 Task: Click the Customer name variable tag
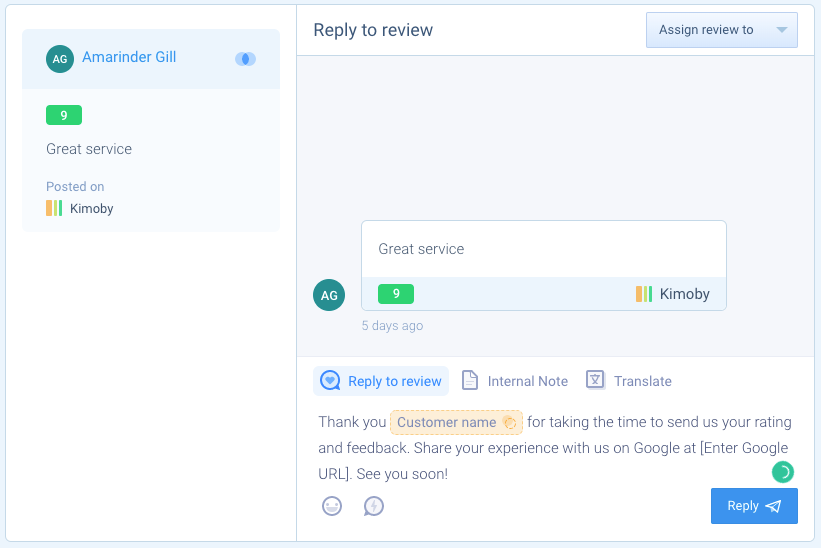457,422
